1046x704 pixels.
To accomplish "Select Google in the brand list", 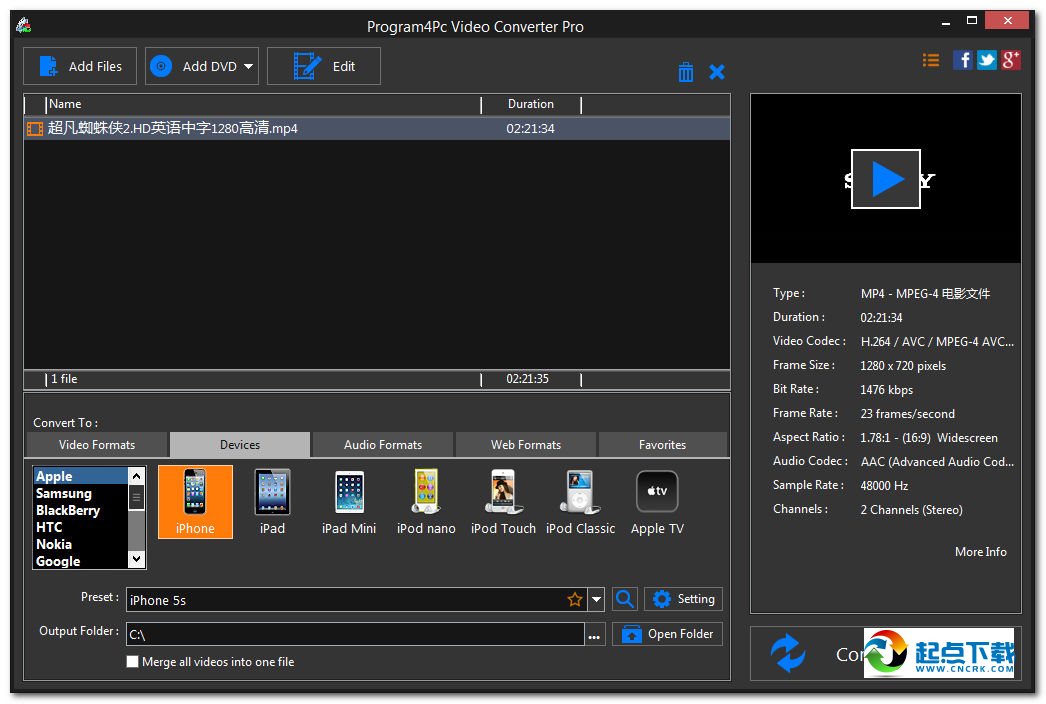I will tap(80, 561).
